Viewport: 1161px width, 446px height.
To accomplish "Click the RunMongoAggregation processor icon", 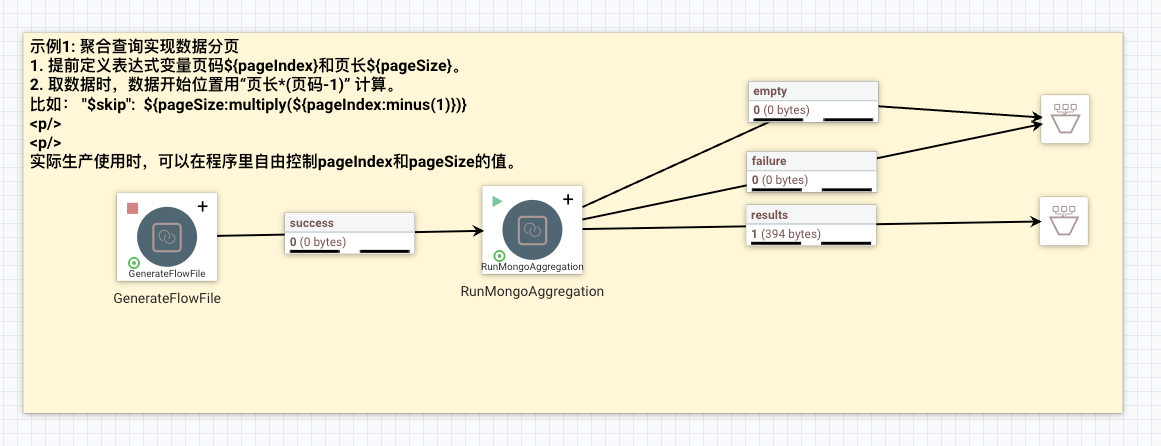I will (x=532, y=230).
